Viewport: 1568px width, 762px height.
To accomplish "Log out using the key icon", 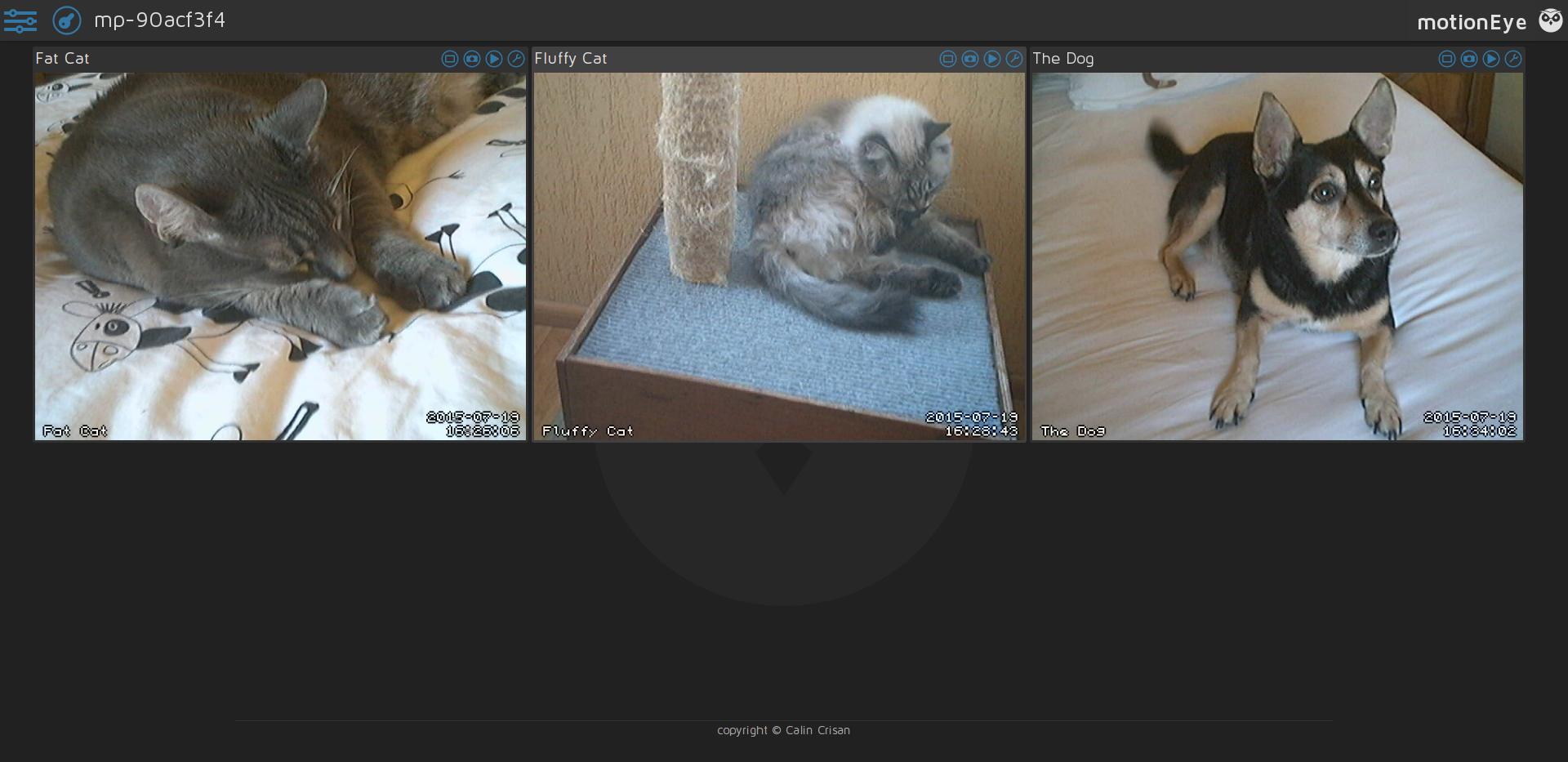I will coord(66,20).
